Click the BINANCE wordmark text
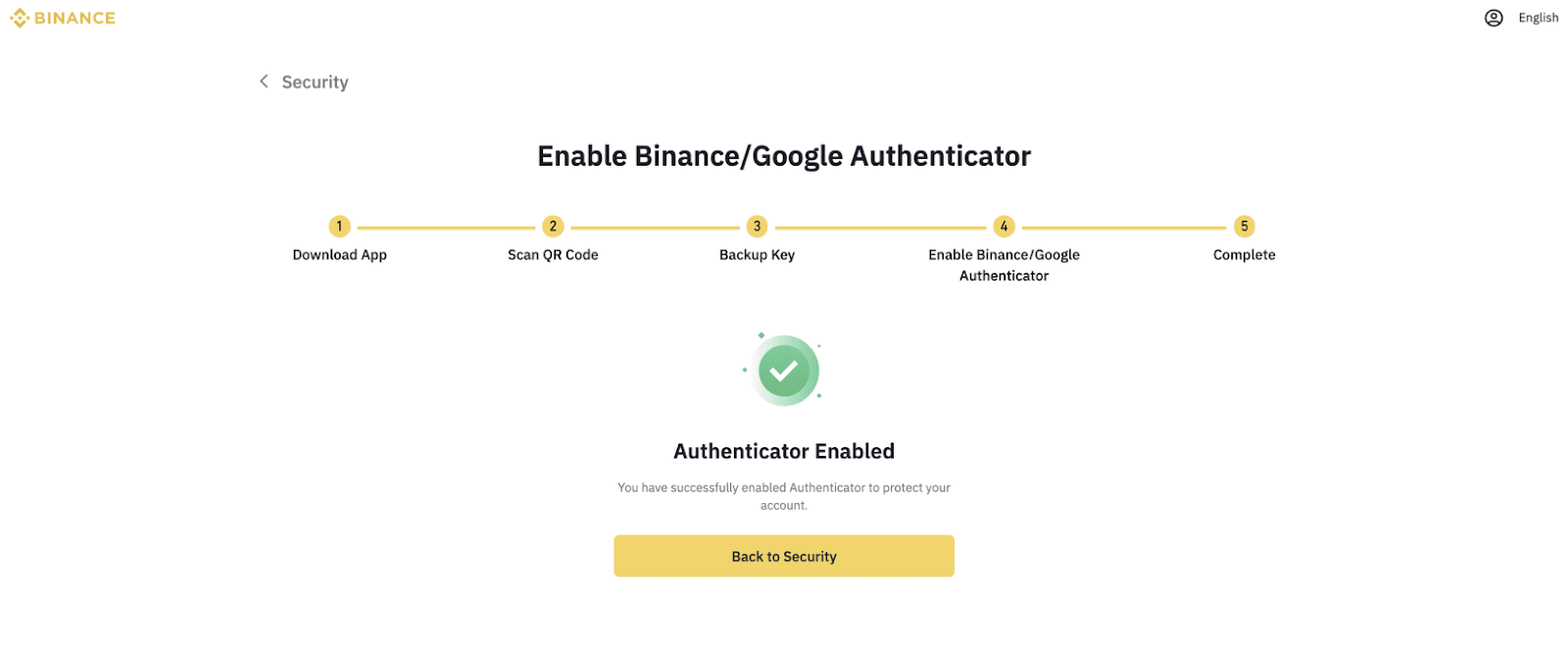Image resolution: width=1568 pixels, height=659 pixels. point(74,18)
